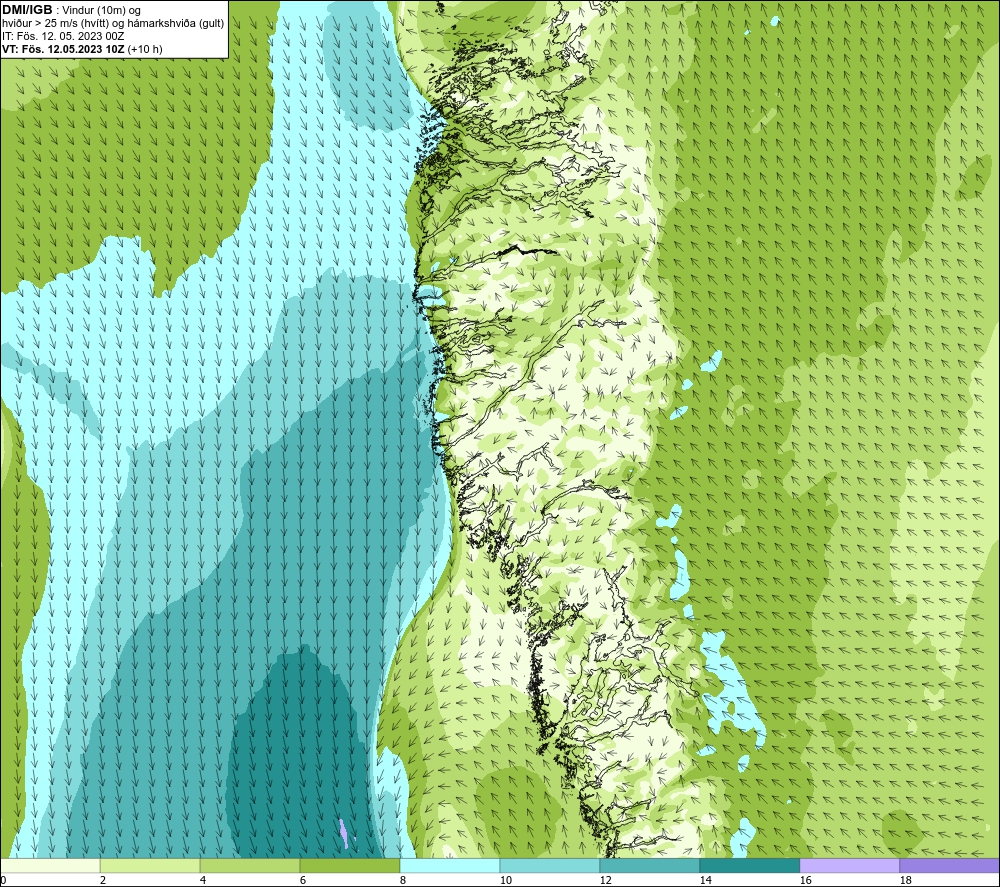Click the small purple wind maximum patch at sea

tap(344, 835)
